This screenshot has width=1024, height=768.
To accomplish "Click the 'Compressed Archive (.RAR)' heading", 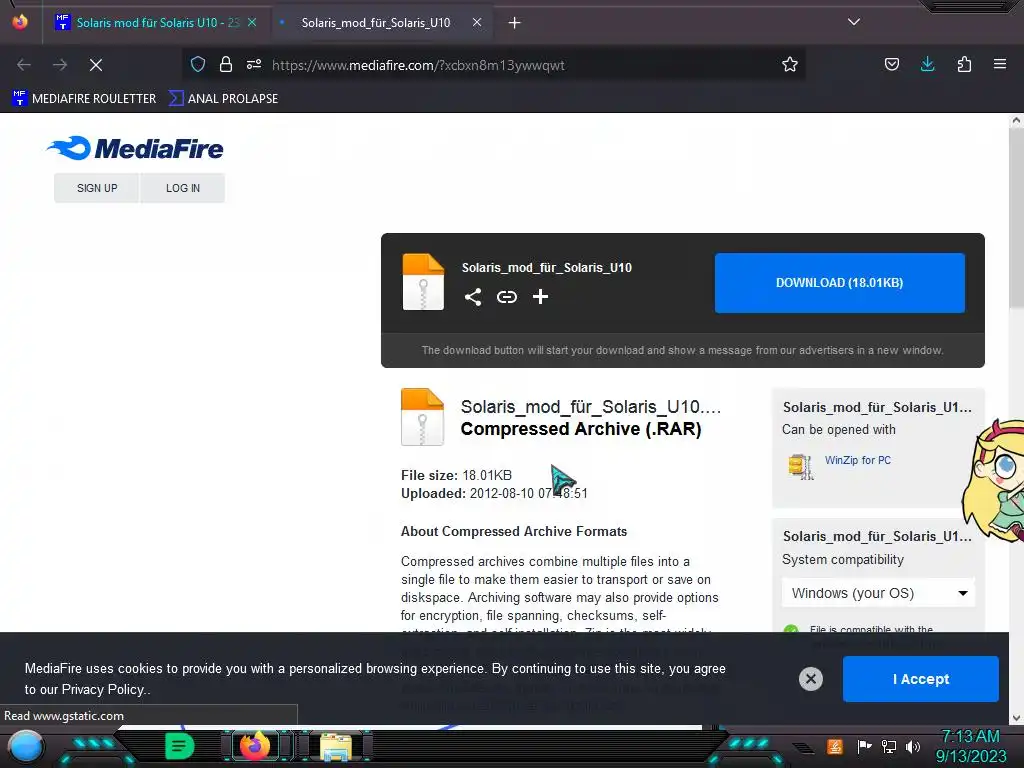I will click(581, 429).
